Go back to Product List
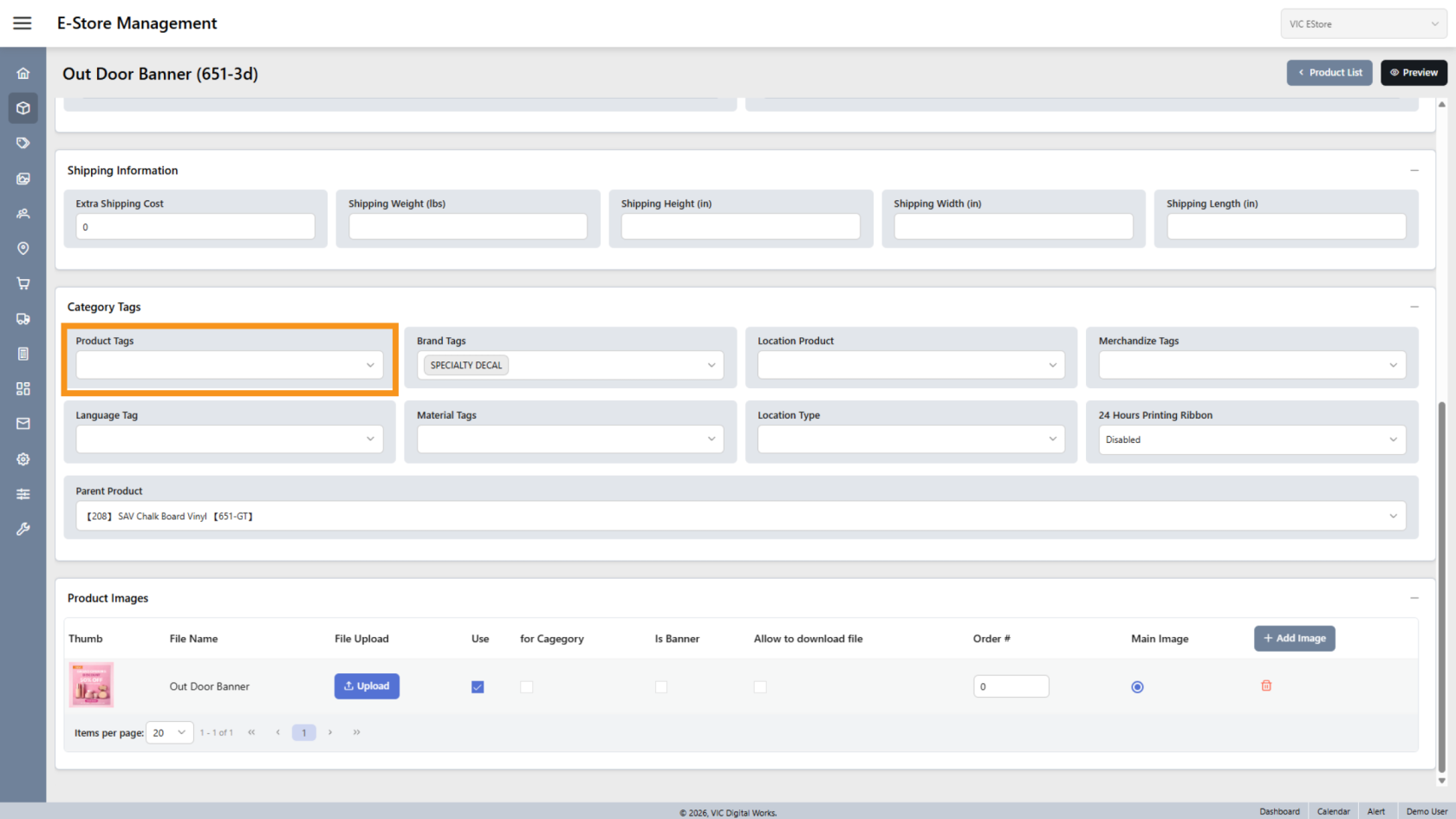This screenshot has height=819, width=1456. pos(1329,73)
